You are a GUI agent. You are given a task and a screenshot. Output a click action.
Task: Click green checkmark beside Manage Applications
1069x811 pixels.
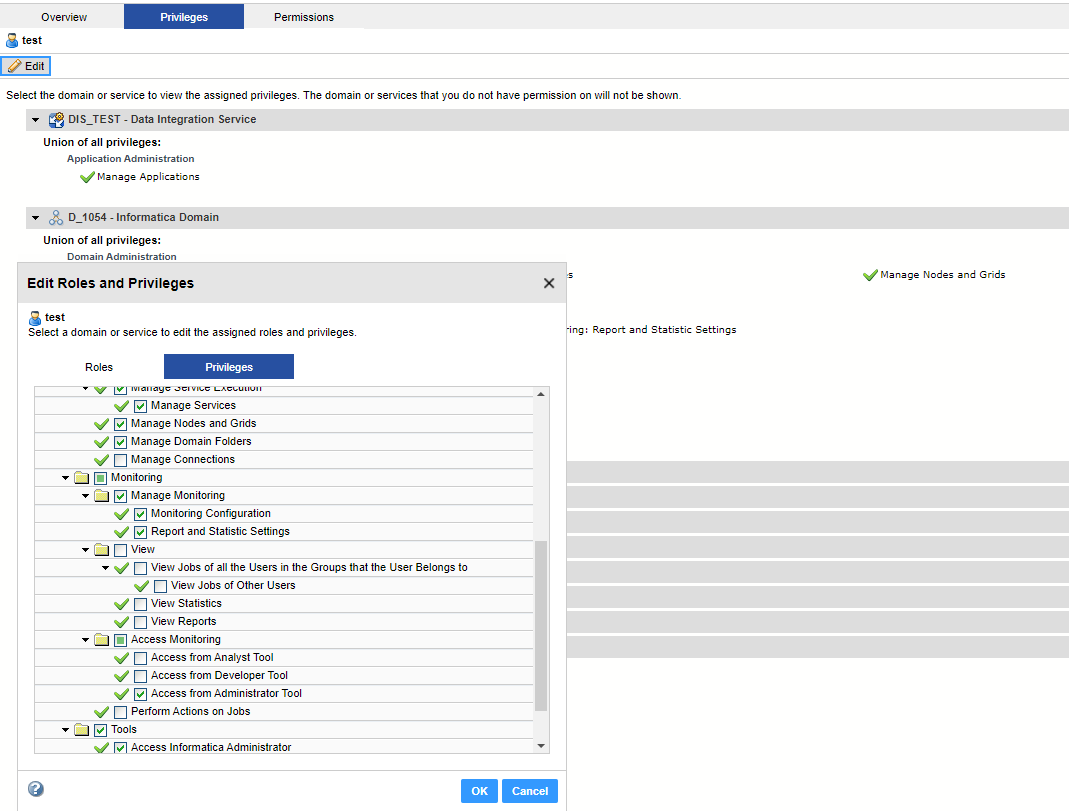coord(87,177)
